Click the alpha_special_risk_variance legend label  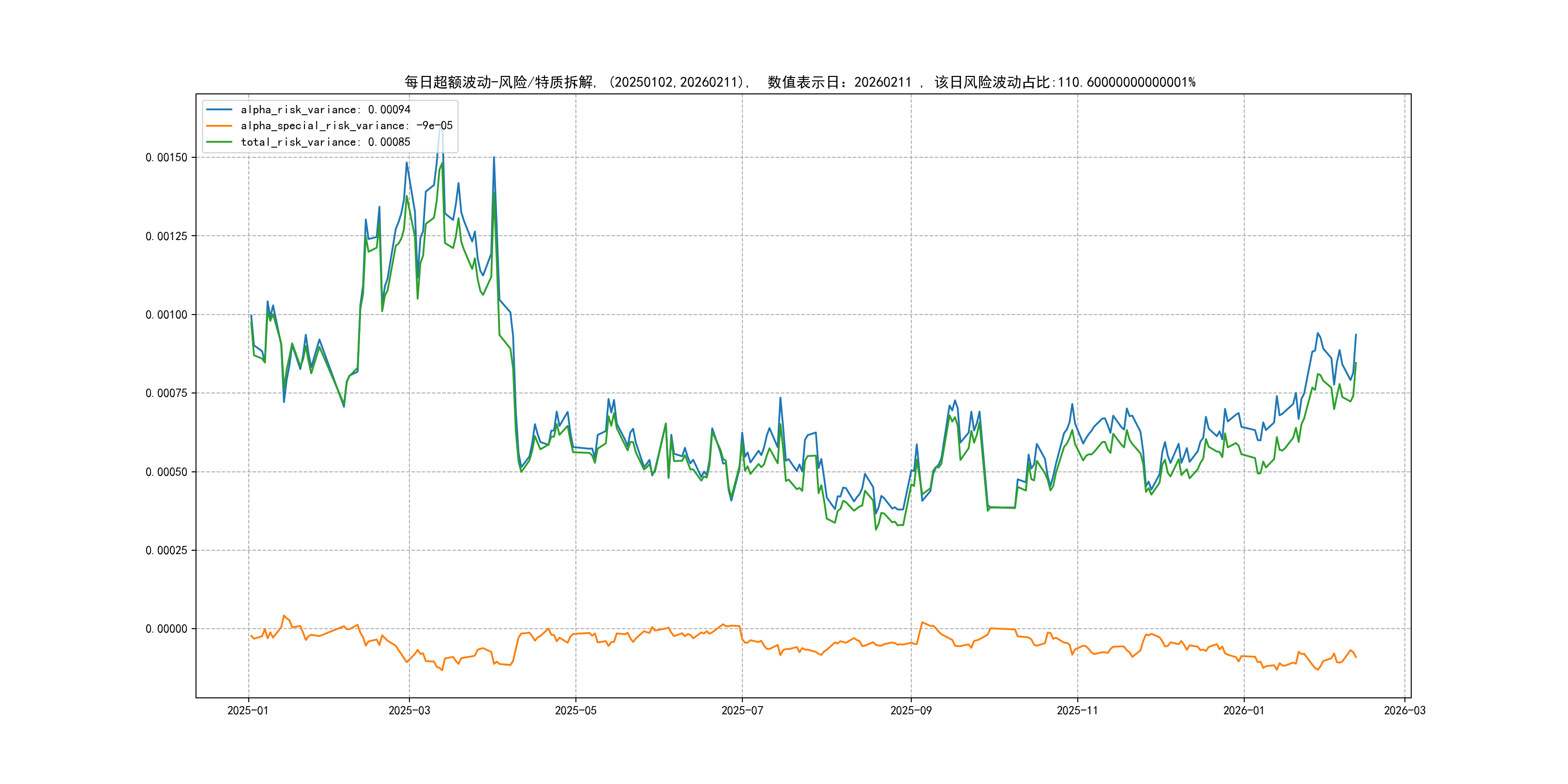347,126
